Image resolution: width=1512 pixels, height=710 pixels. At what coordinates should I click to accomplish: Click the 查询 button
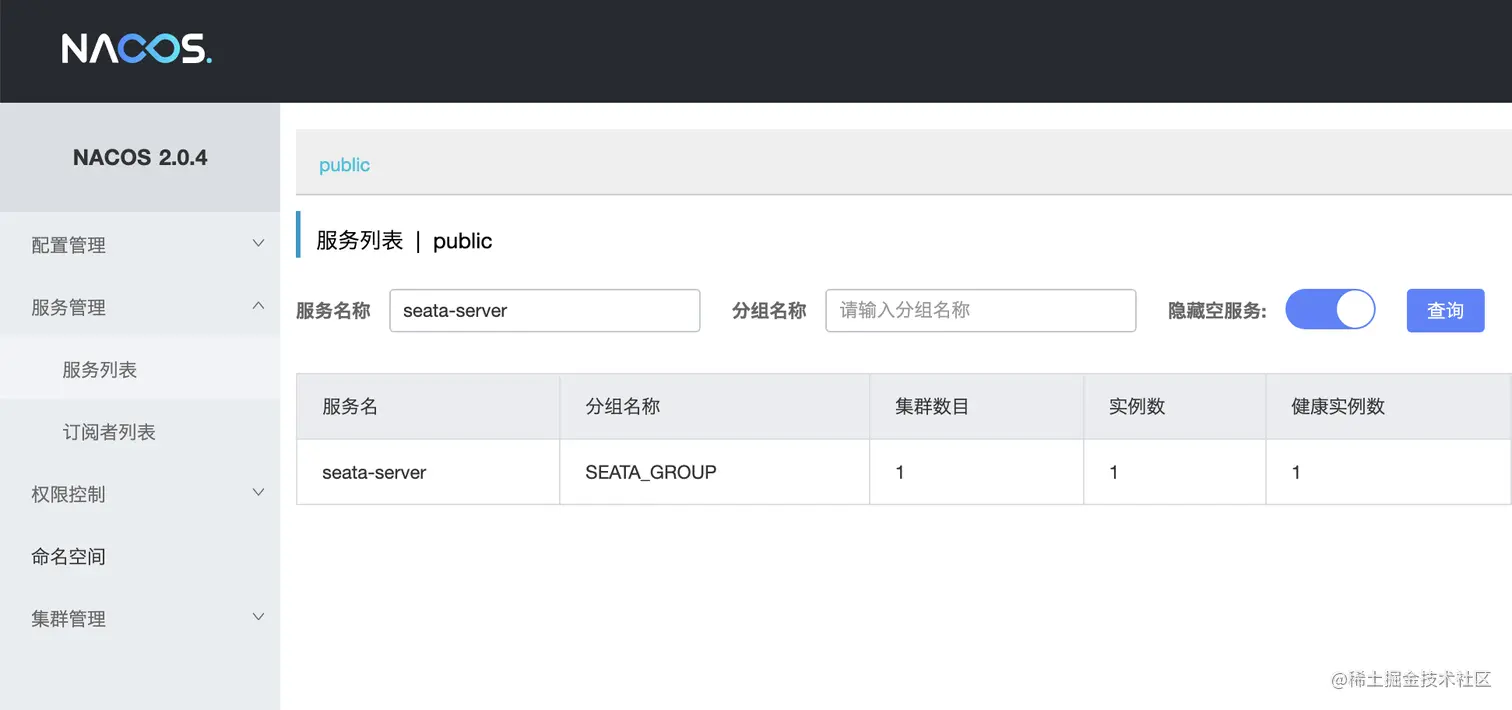(1445, 310)
